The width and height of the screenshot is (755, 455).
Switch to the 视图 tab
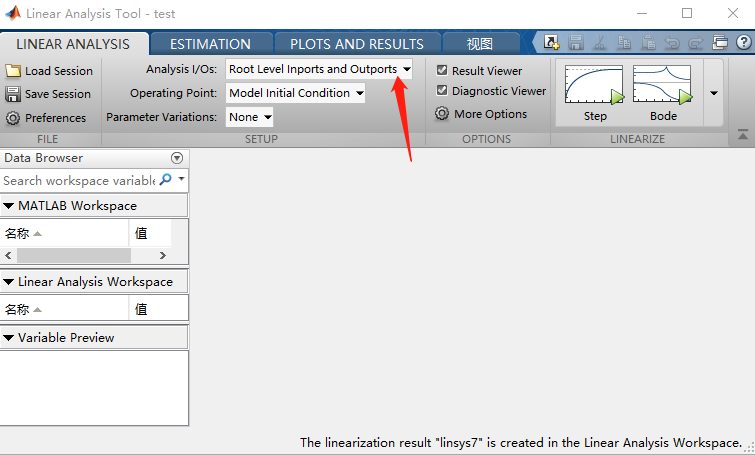tap(480, 44)
